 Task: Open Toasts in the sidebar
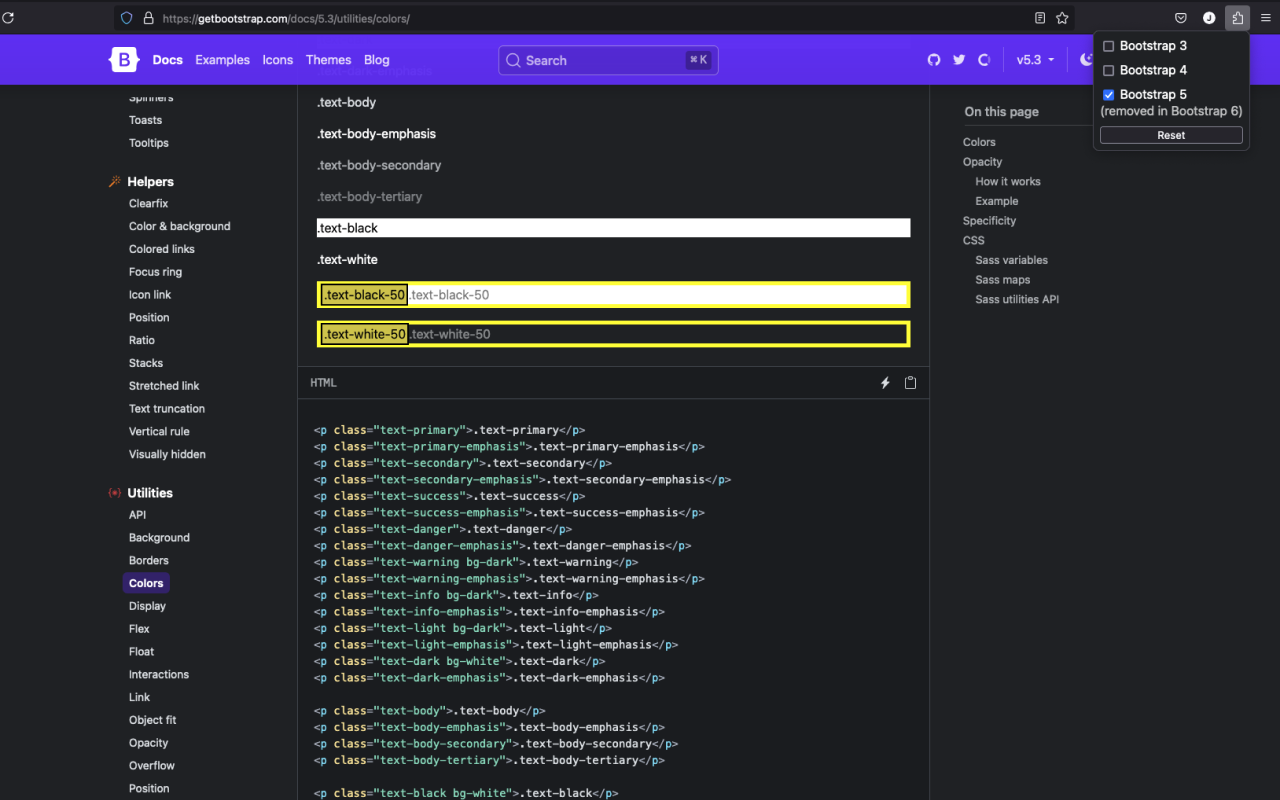pyautogui.click(x=145, y=120)
